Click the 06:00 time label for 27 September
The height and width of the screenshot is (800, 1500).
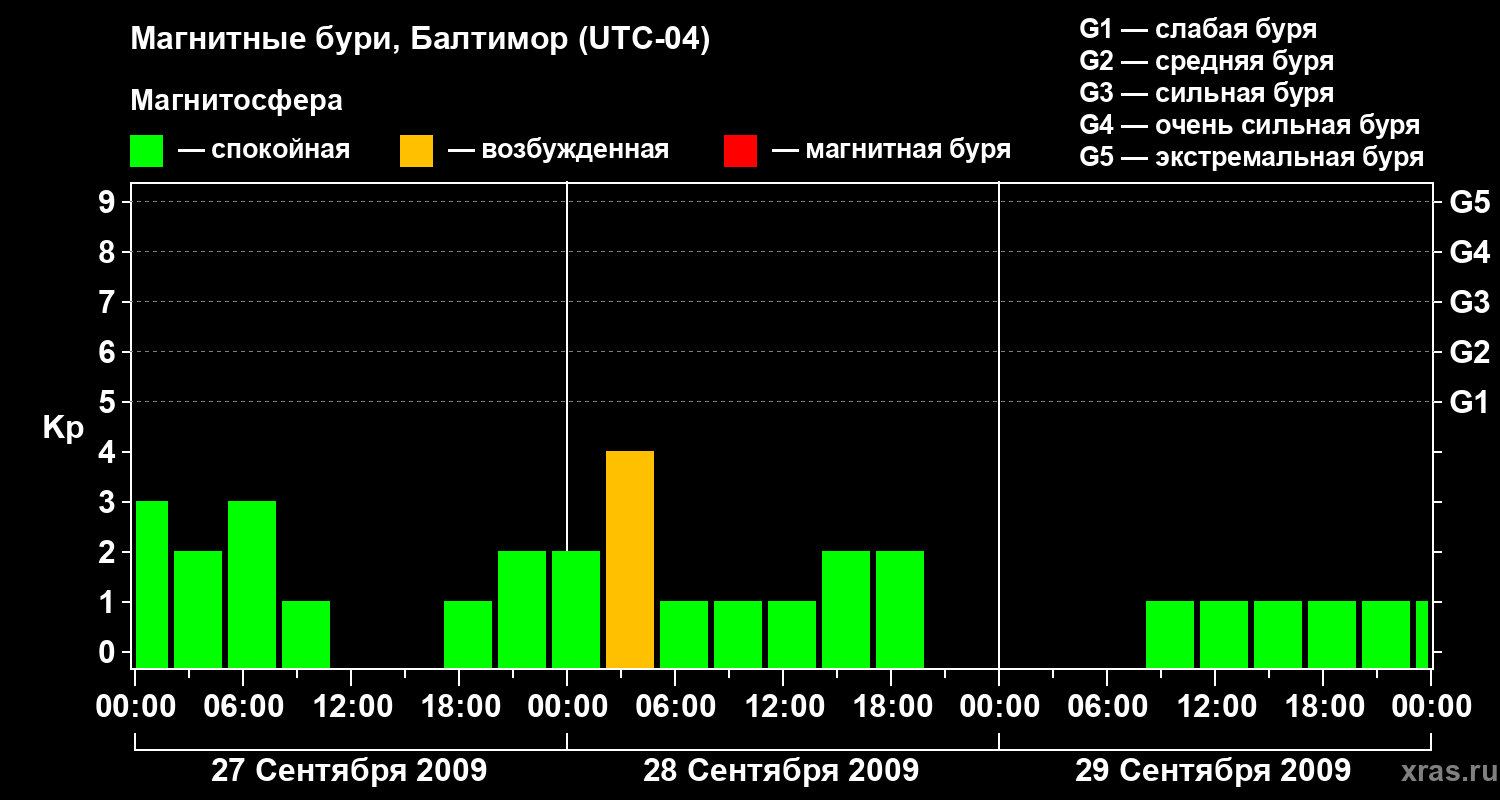pyautogui.click(x=242, y=707)
